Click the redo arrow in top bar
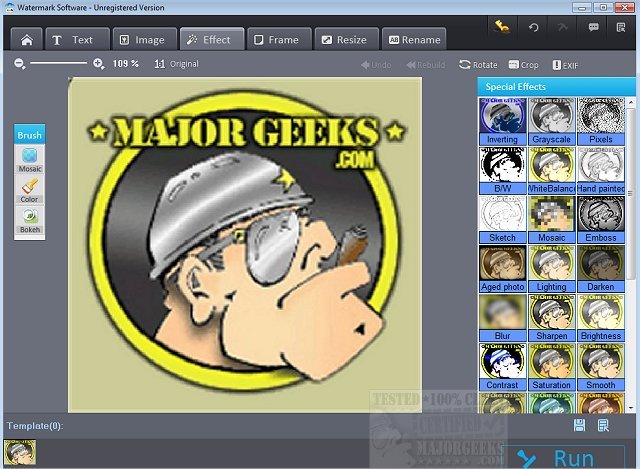Screen dimensions: 640x469 563,27
